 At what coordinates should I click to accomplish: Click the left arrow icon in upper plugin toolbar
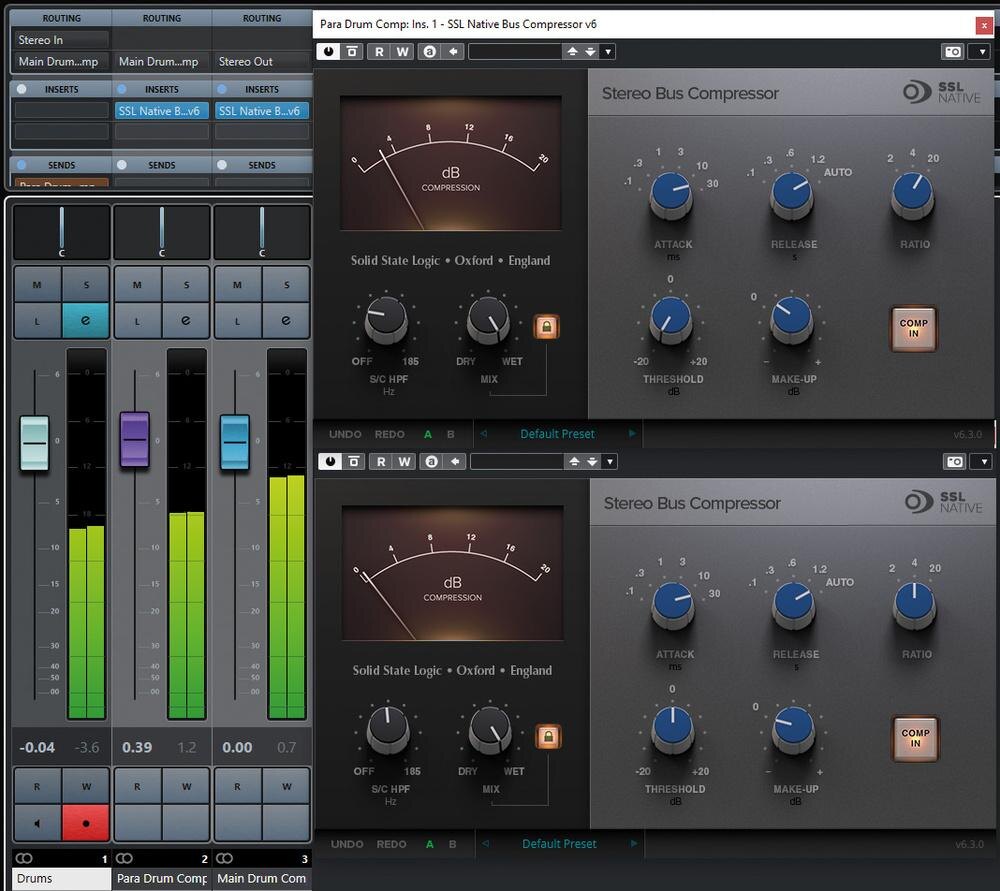click(453, 52)
